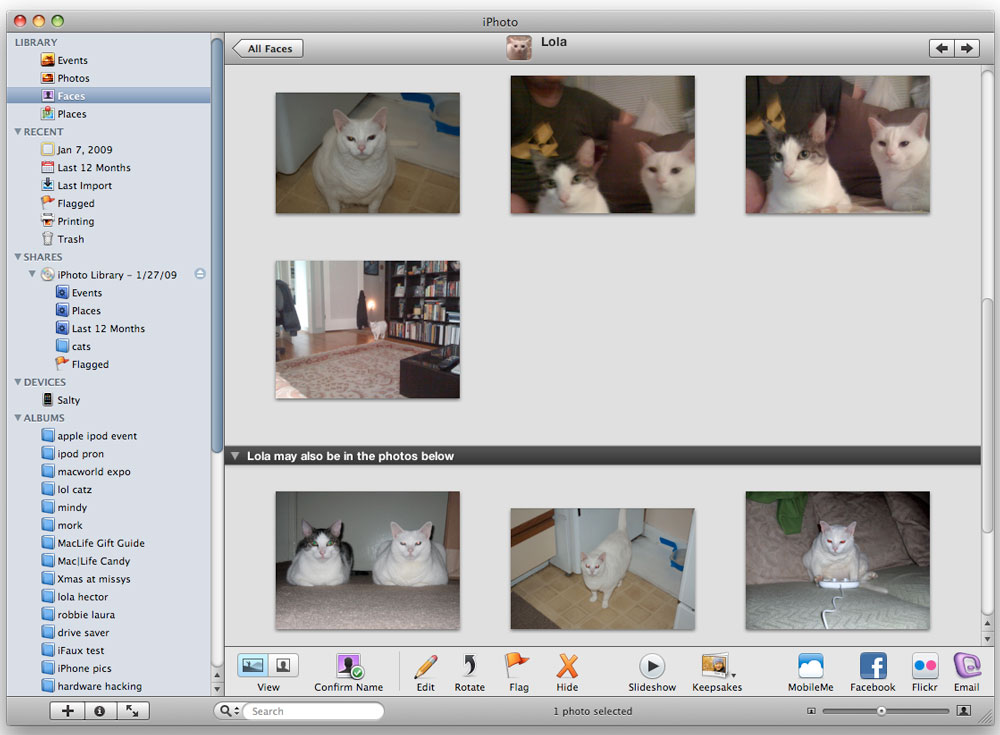Select Events in the Library sidebar
The image size is (1000, 735).
[72, 60]
